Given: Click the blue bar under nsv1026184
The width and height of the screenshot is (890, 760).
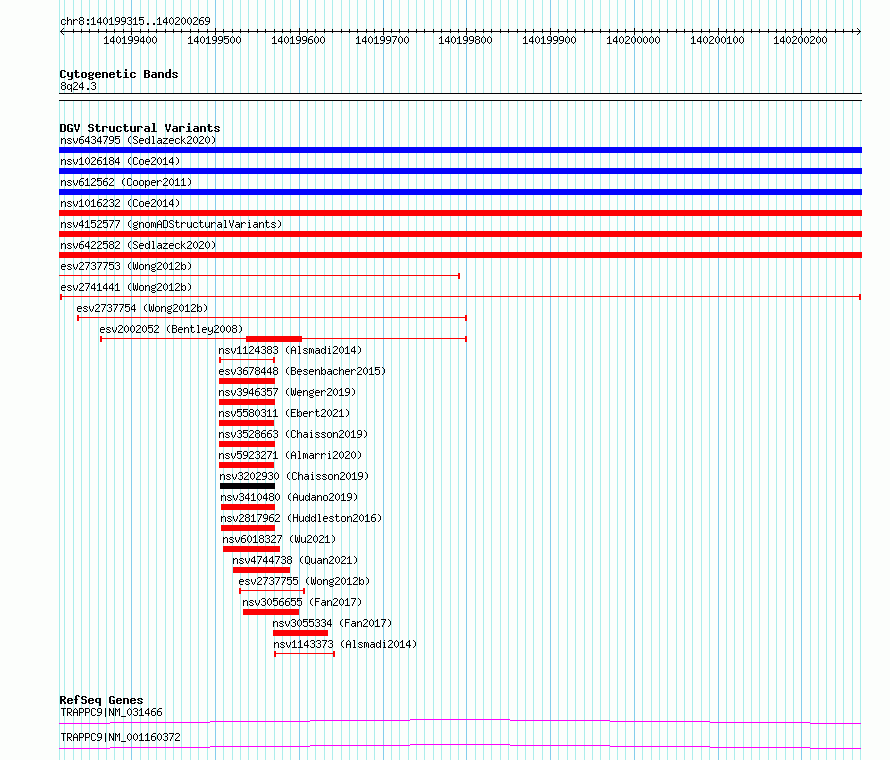Looking at the screenshot, I should pos(460,171).
